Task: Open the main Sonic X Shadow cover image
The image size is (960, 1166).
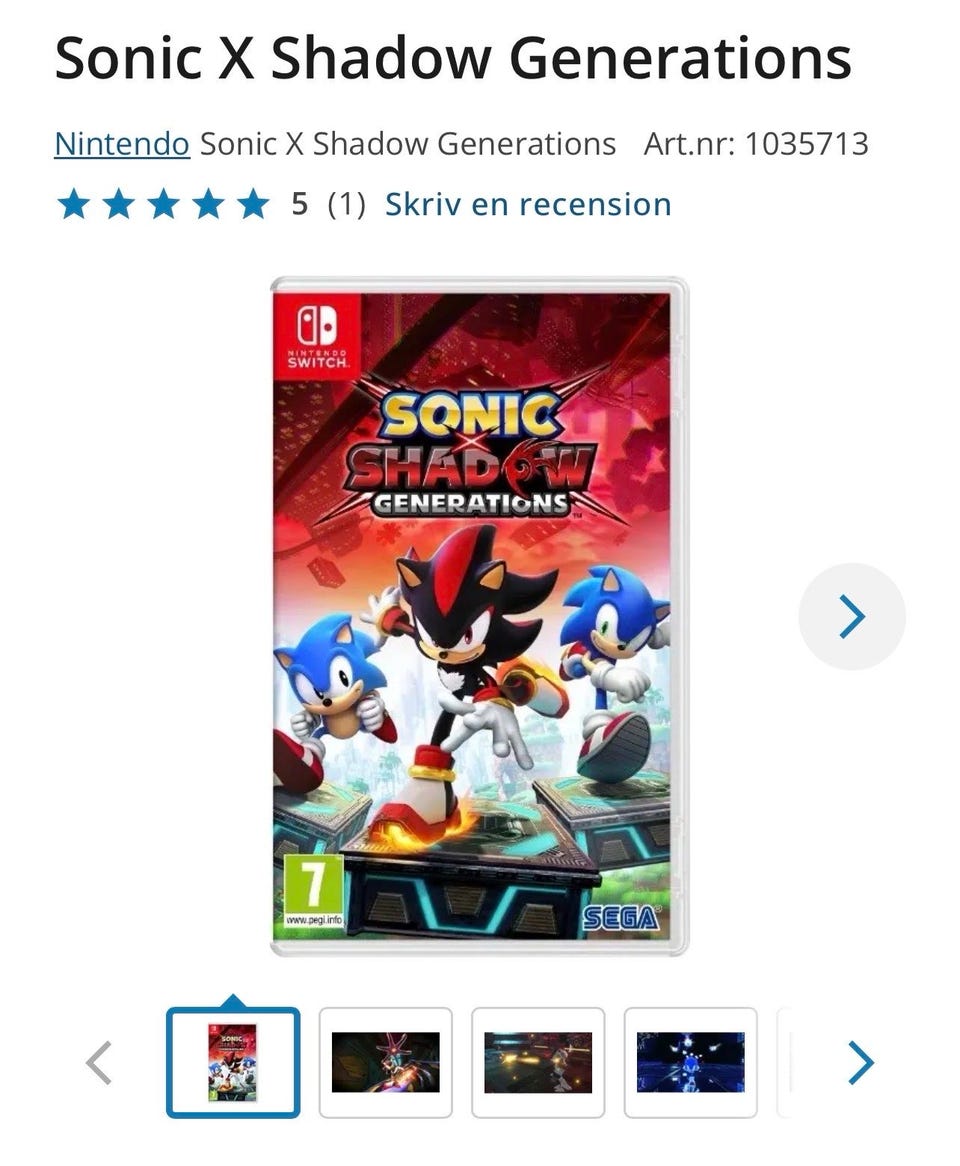Action: point(479,616)
